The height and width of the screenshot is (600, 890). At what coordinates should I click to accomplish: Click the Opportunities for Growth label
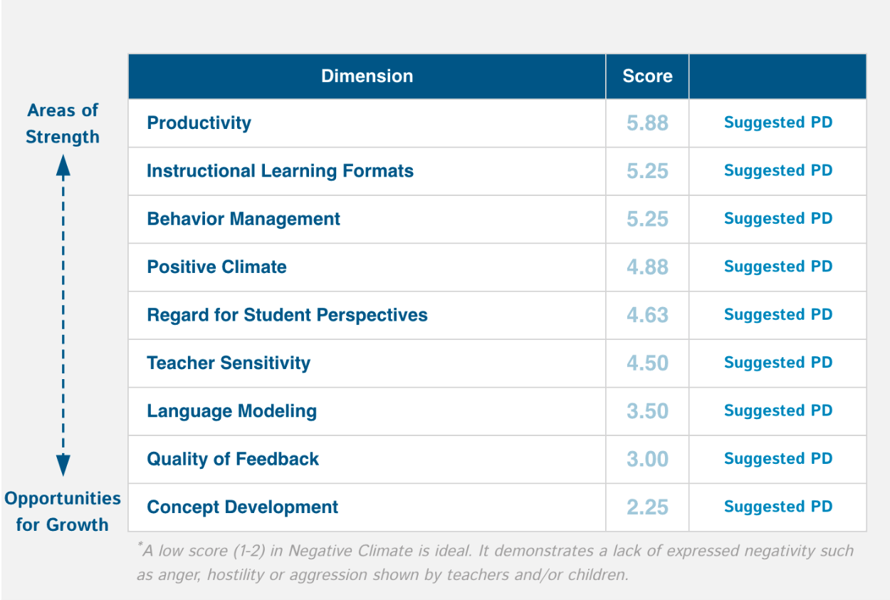pyautogui.click(x=63, y=511)
